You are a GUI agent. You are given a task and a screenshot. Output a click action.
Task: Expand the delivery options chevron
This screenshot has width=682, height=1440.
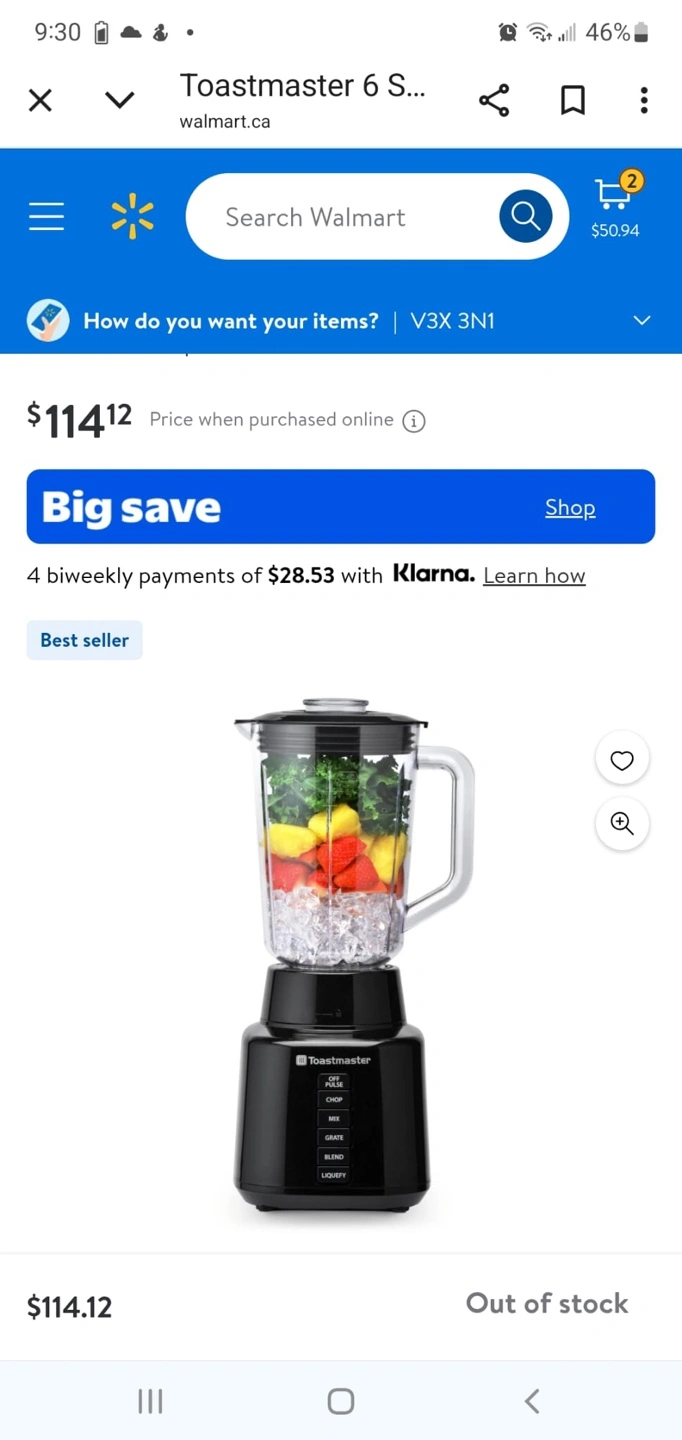642,320
